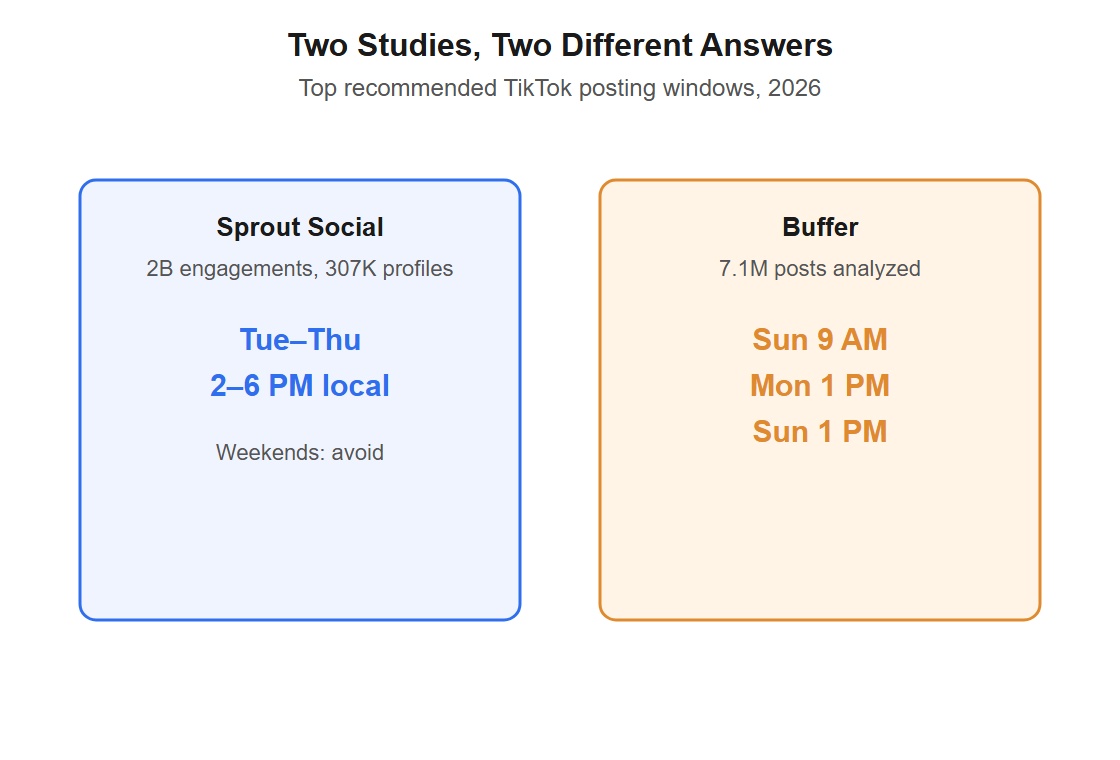
Task: Click the subtitle about TikTok posting windows
Action: (x=560, y=88)
